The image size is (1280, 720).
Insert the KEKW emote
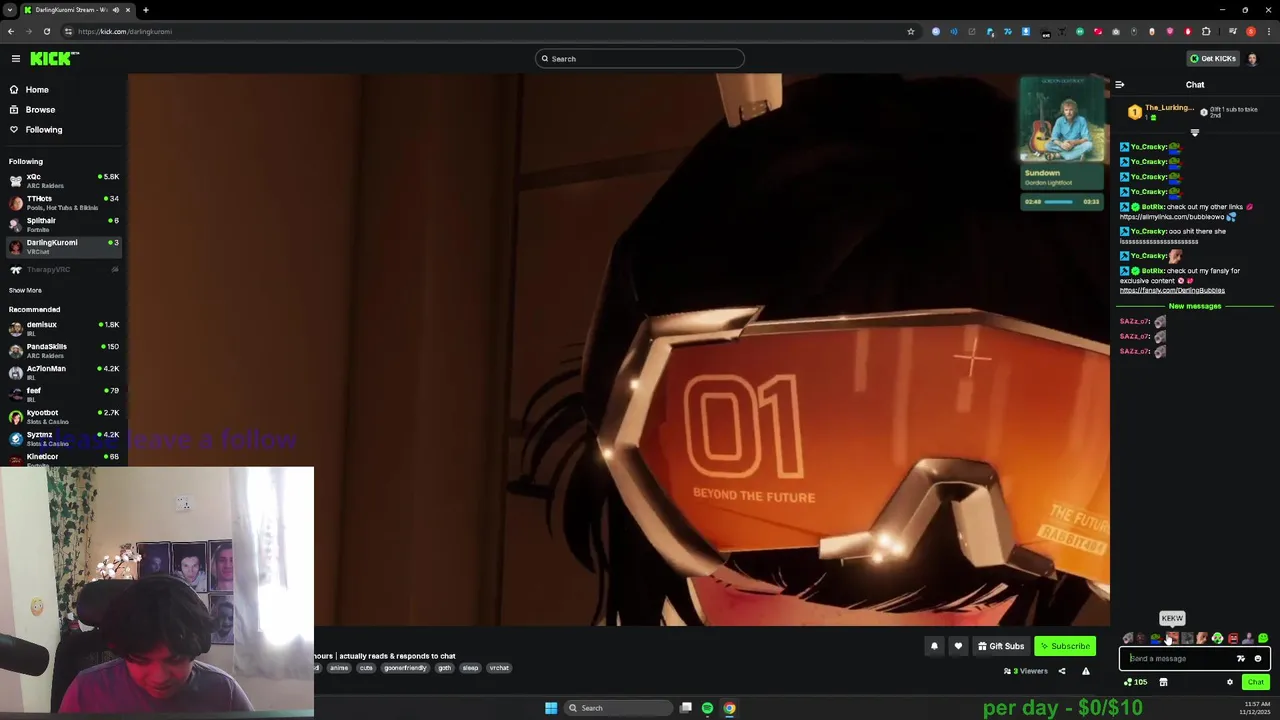click(1172, 638)
